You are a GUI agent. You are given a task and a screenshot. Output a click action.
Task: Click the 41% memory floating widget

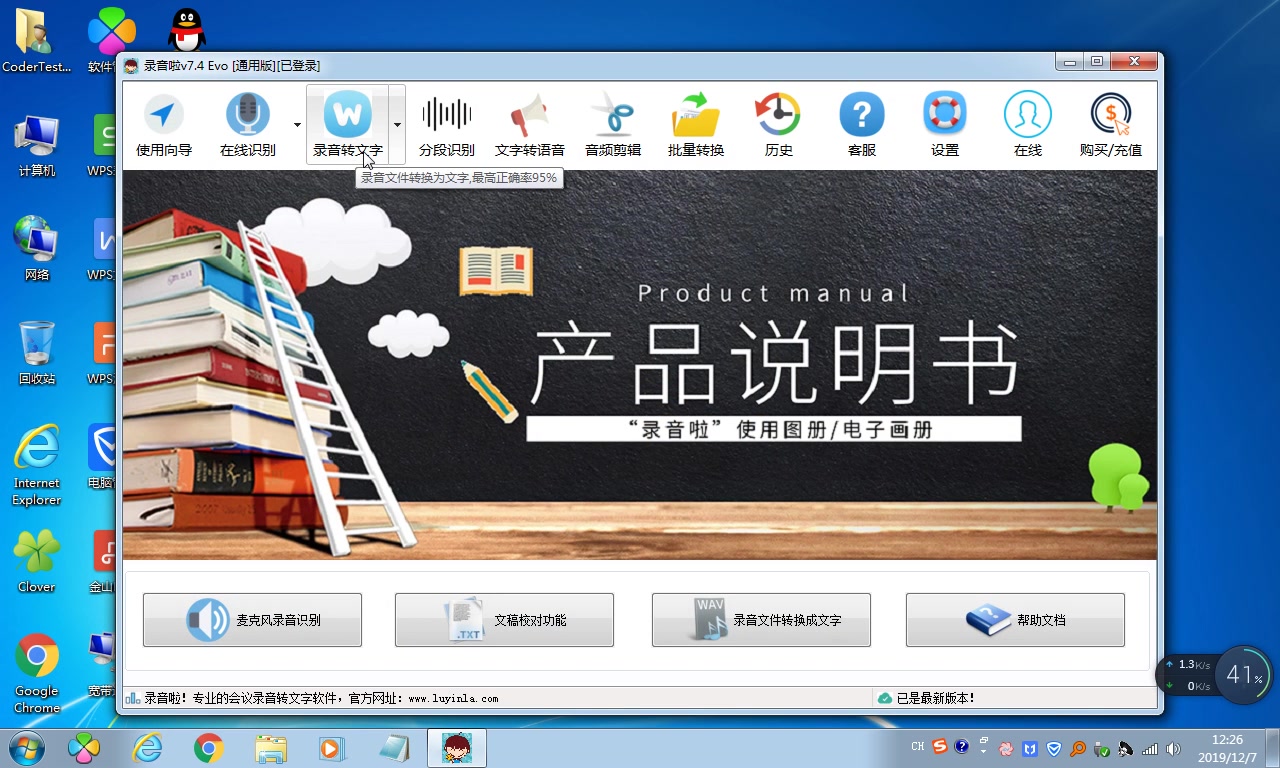coord(1244,675)
